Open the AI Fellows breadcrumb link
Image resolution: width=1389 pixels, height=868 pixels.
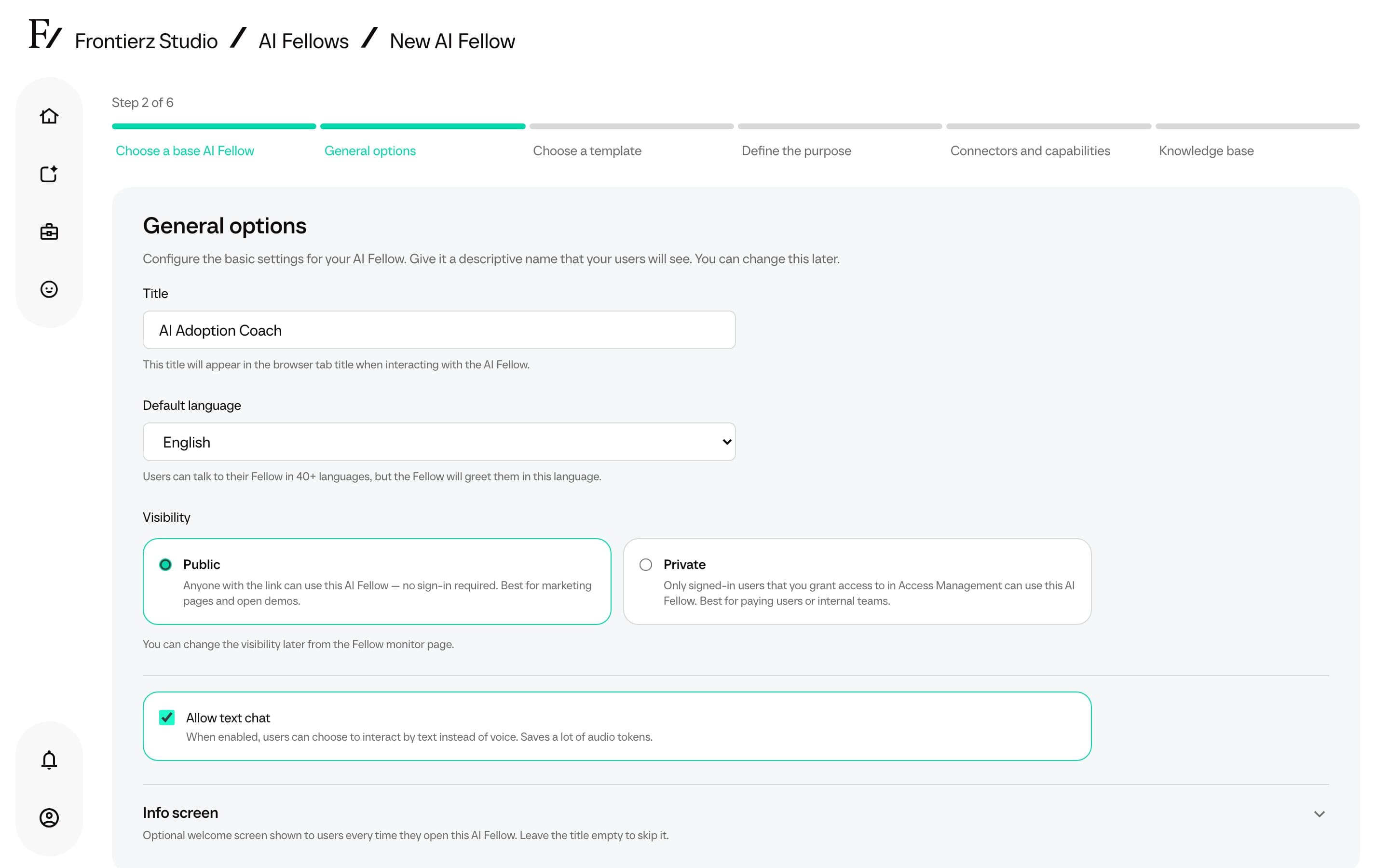tap(304, 41)
